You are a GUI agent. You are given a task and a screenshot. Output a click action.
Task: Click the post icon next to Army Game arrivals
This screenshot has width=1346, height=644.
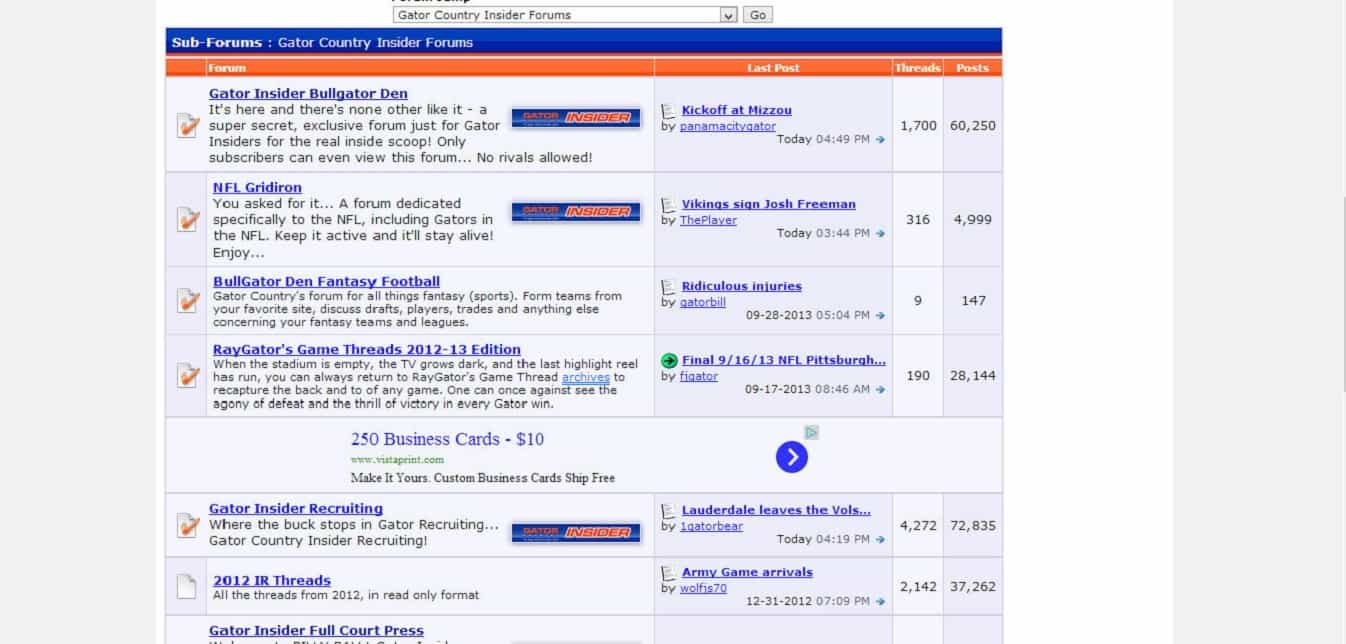(669, 572)
